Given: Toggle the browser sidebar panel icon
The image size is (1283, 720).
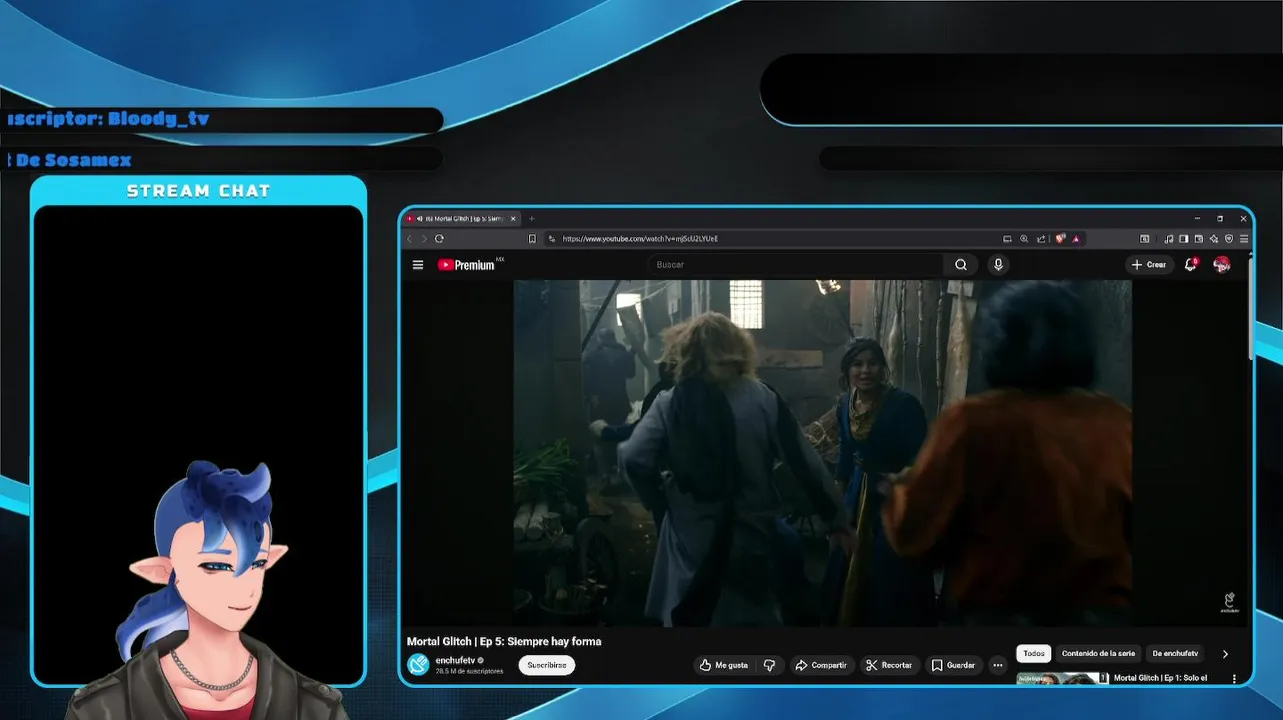Looking at the screenshot, I should coord(1184,239).
